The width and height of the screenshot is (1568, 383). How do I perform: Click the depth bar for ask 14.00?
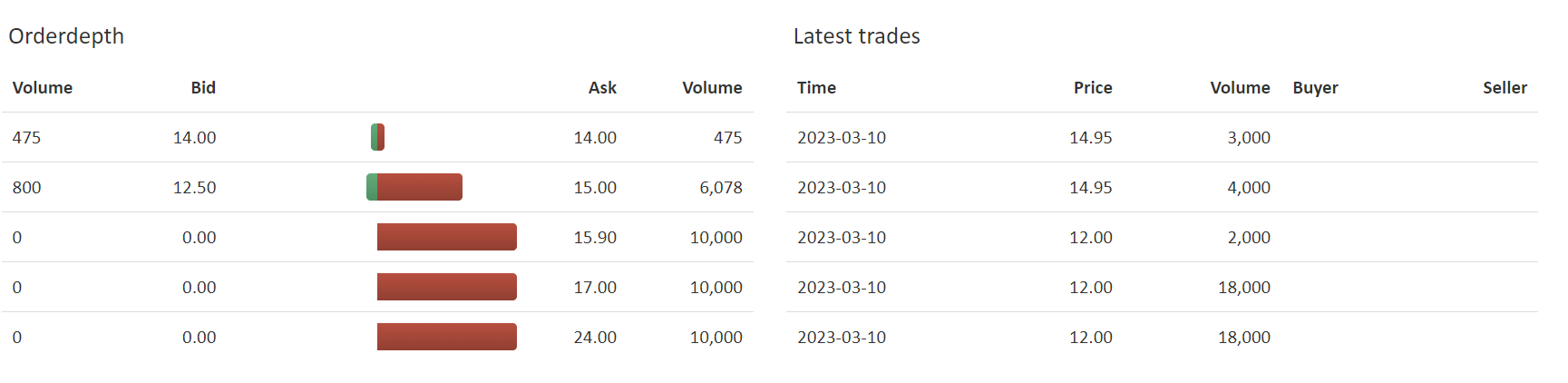click(377, 137)
